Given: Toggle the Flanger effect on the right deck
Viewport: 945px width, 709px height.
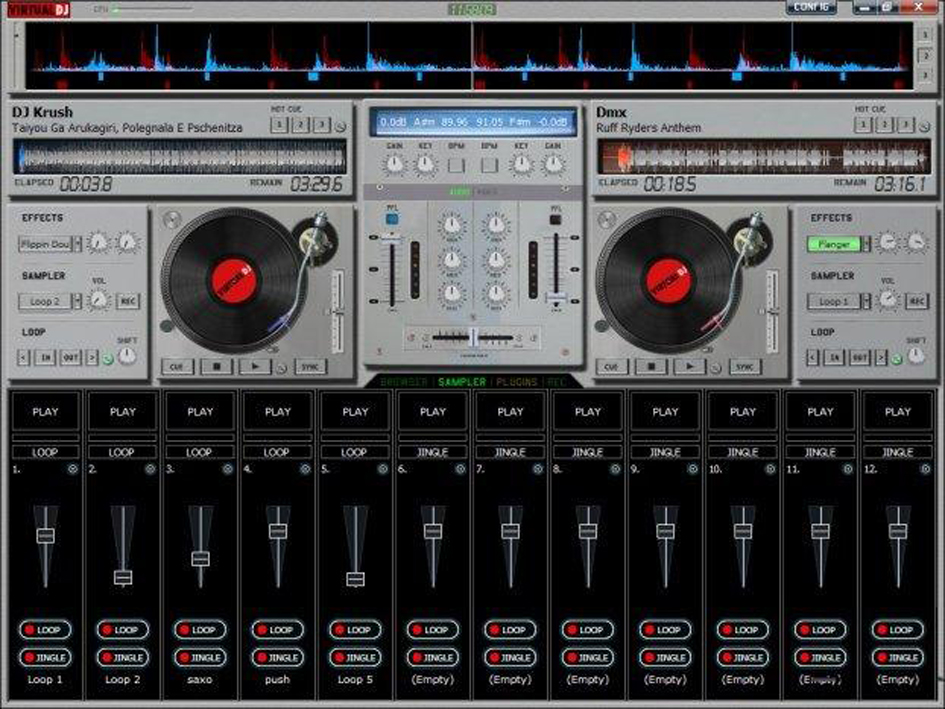Looking at the screenshot, I should coord(838,243).
